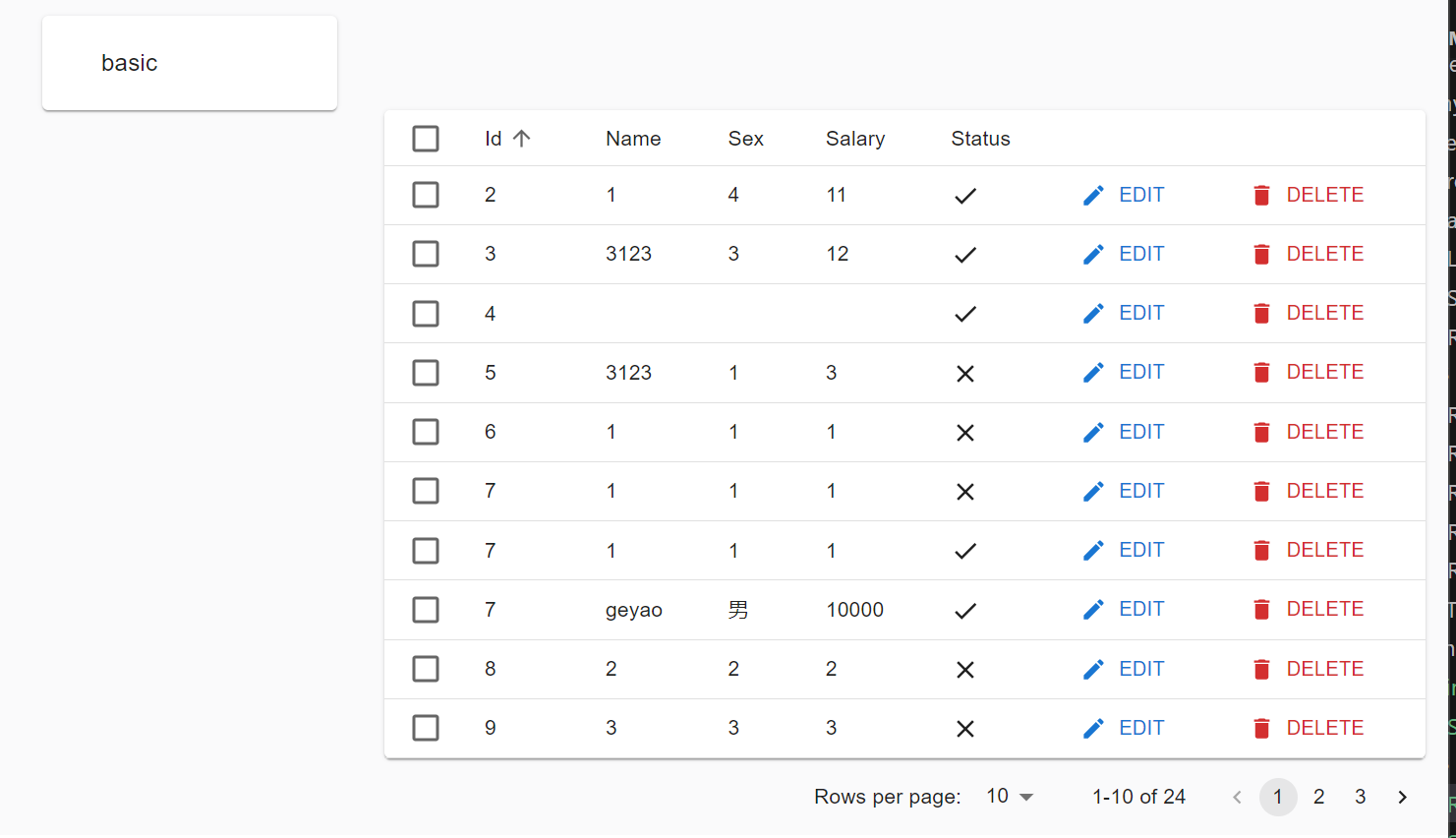Click name '3123' in row Id 3

[629, 254]
